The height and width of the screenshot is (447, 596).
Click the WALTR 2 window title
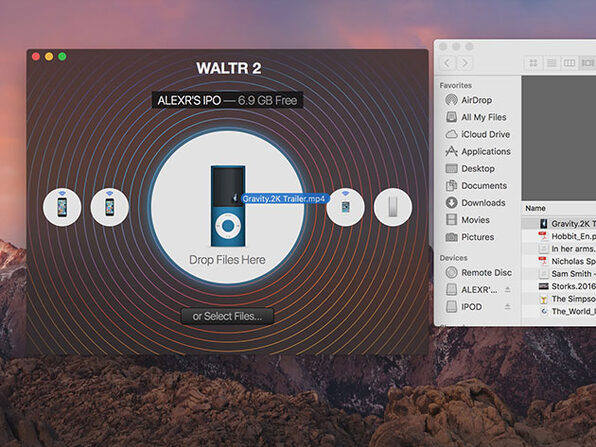tap(228, 68)
